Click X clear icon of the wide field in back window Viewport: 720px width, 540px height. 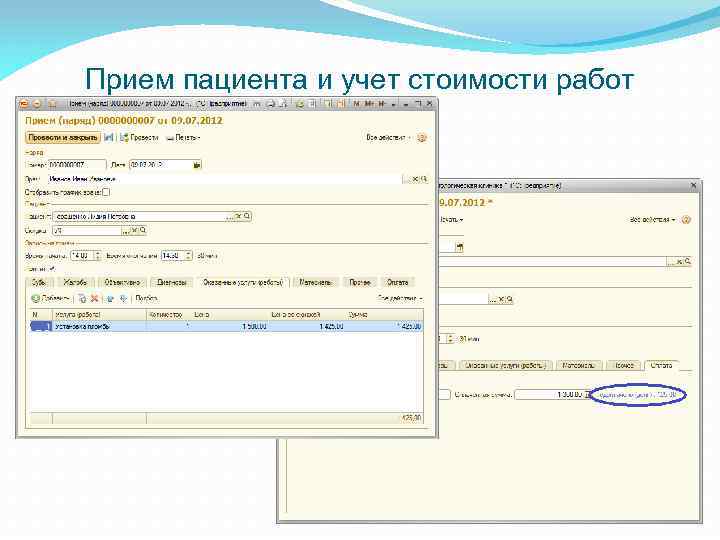click(679, 261)
